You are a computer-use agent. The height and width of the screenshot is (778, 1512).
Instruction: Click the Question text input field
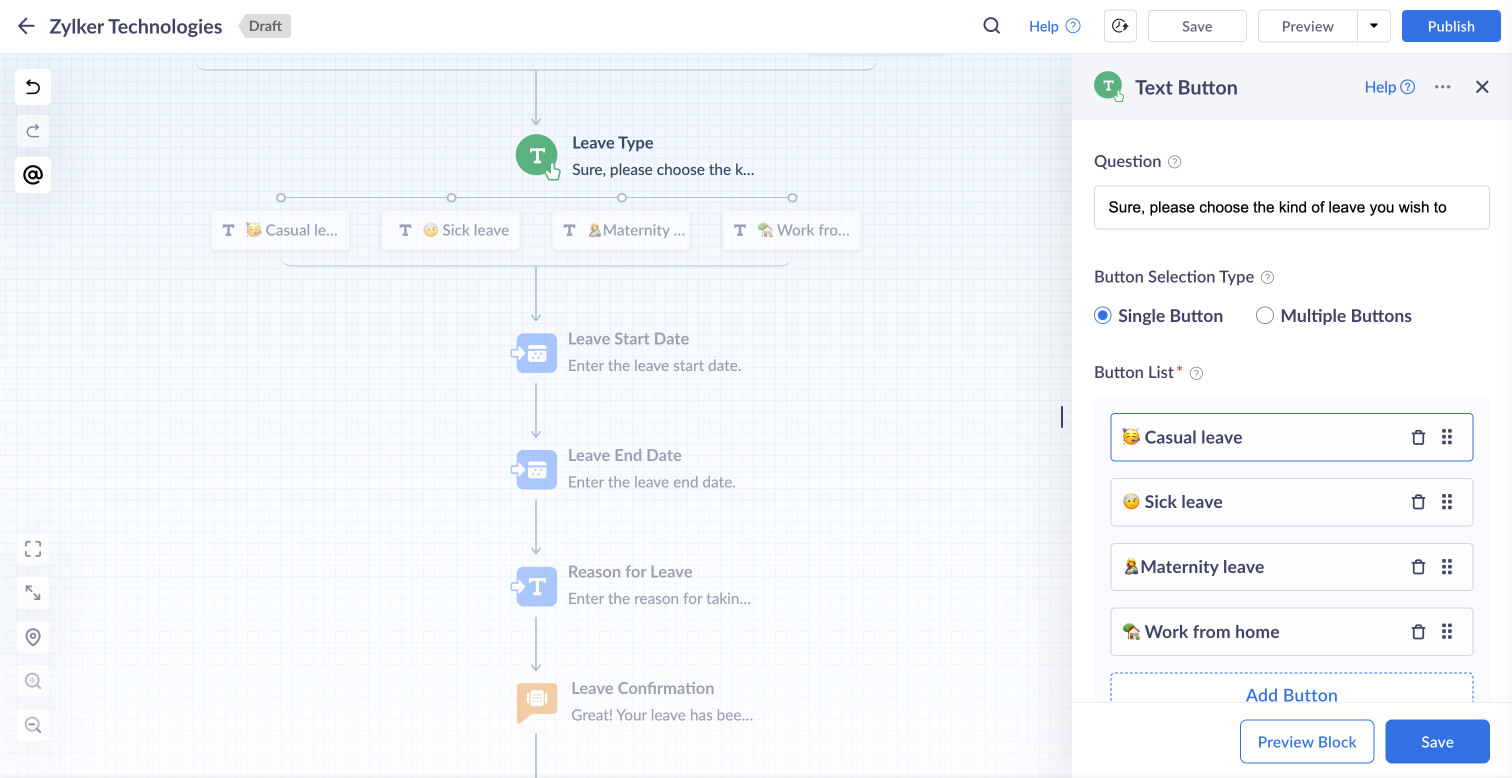1292,207
